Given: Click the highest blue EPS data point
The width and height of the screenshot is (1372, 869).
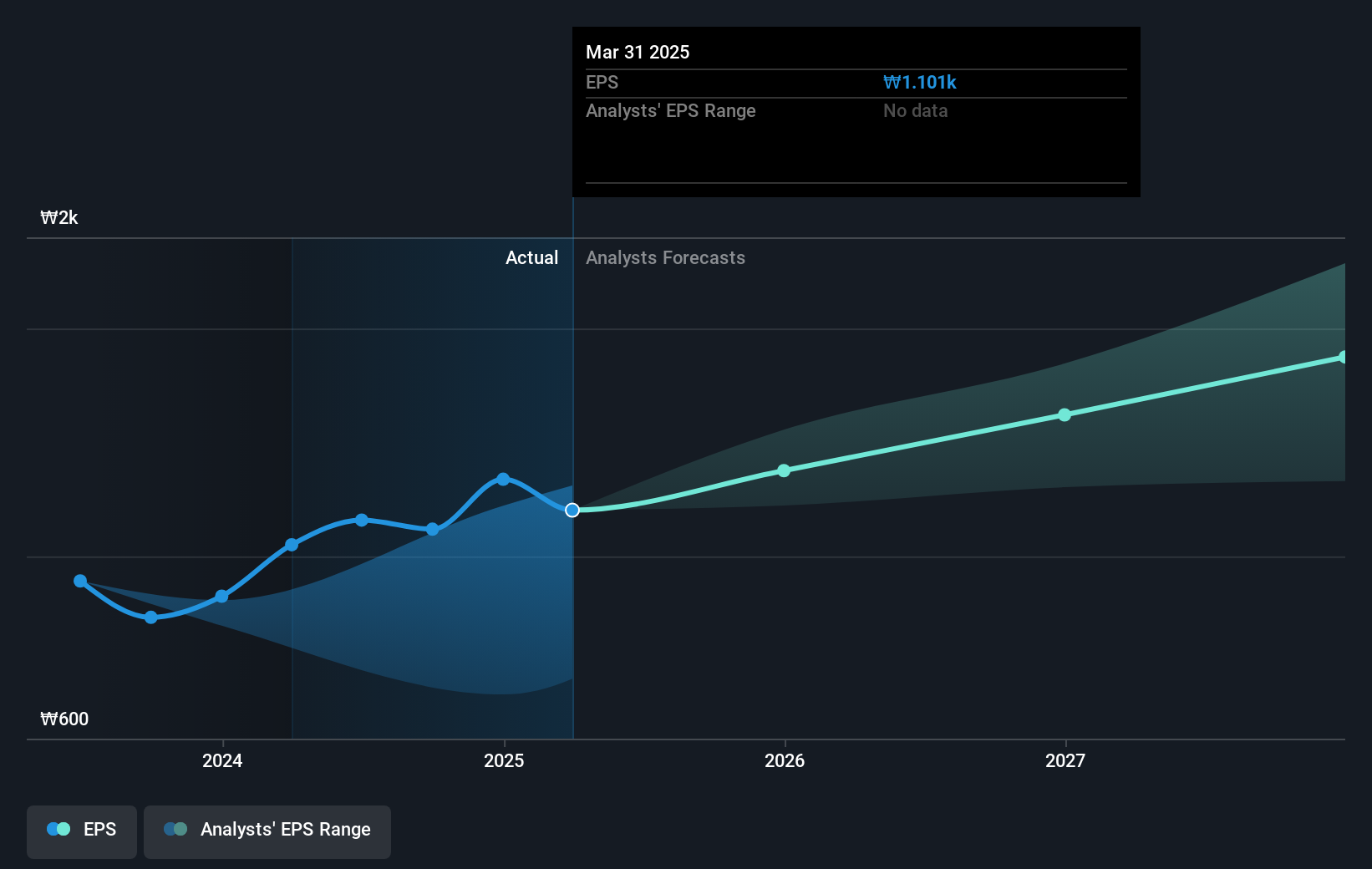Looking at the screenshot, I should [502, 478].
